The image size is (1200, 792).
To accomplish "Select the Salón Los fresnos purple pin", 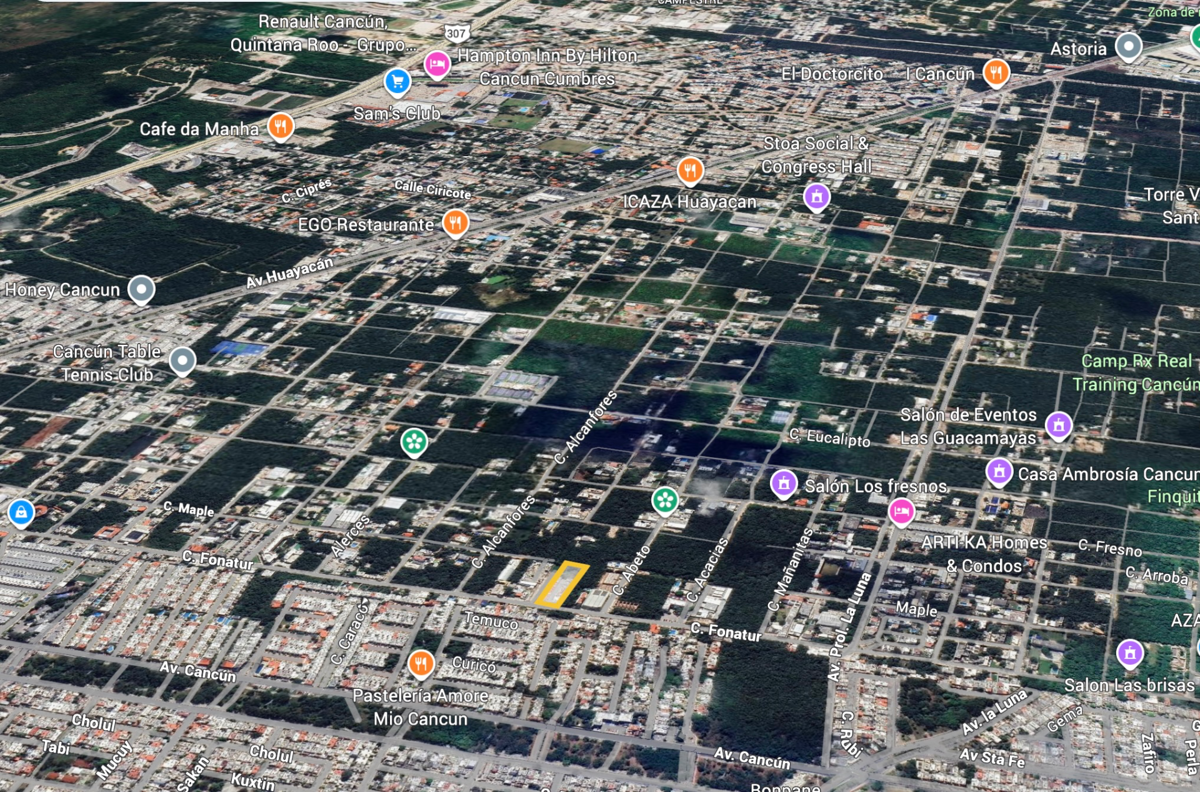I will (x=784, y=484).
